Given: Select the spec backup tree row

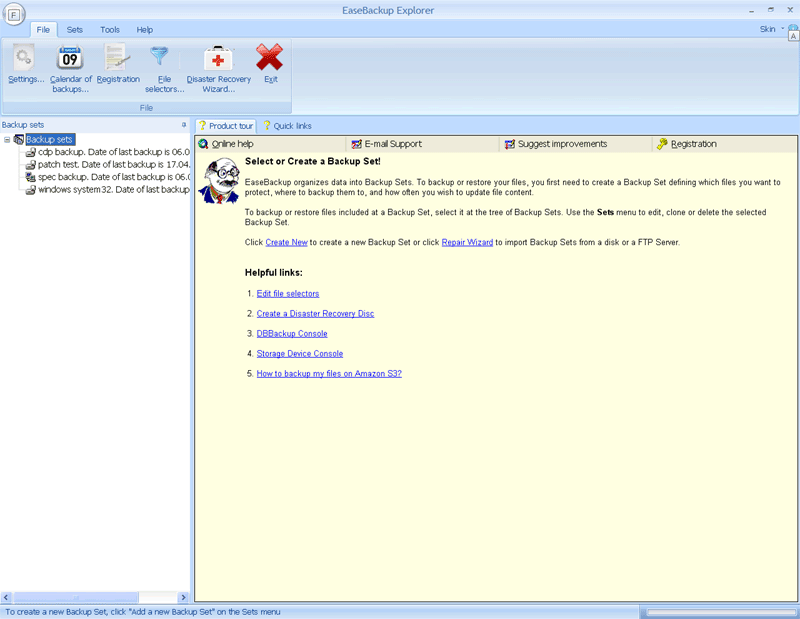Looking at the screenshot, I should [x=113, y=177].
